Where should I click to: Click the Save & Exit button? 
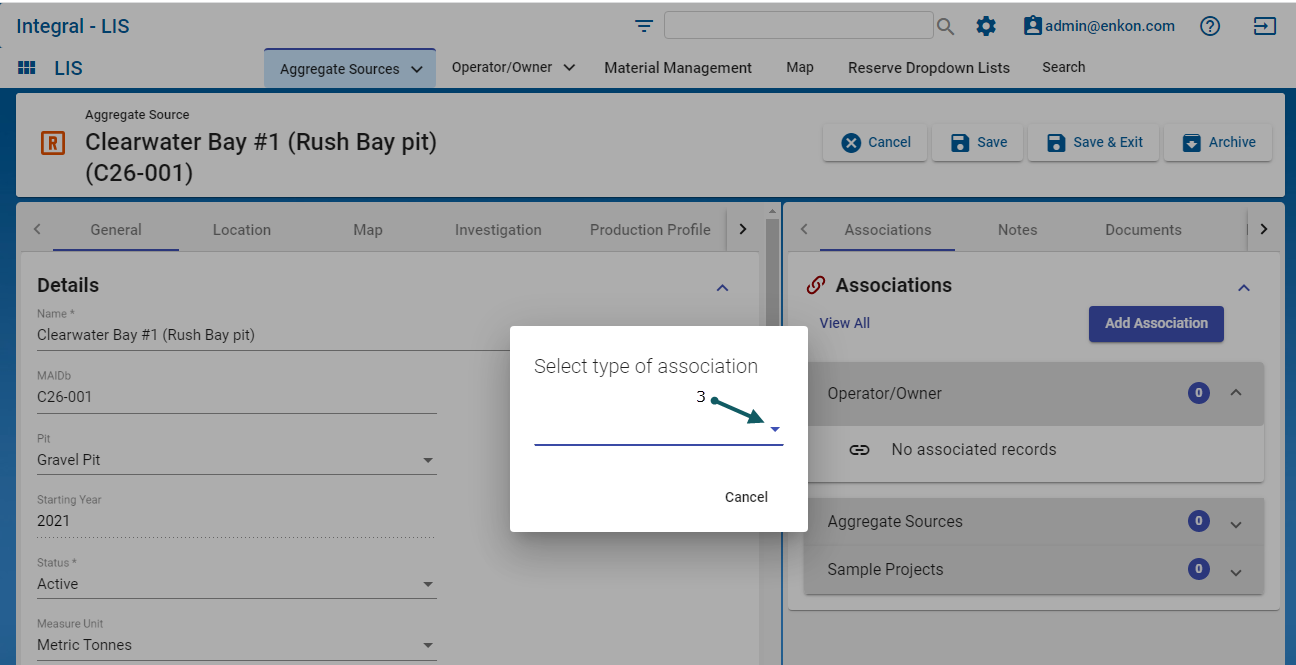[1094, 142]
